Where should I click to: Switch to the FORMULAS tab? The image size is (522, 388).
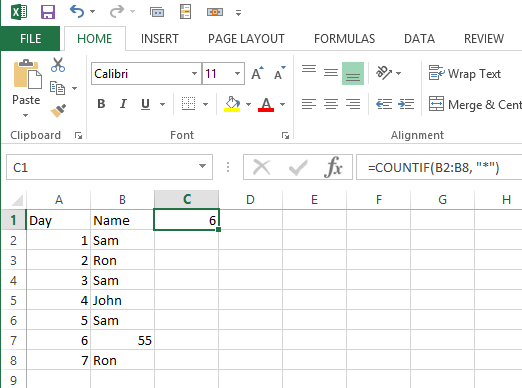click(344, 39)
